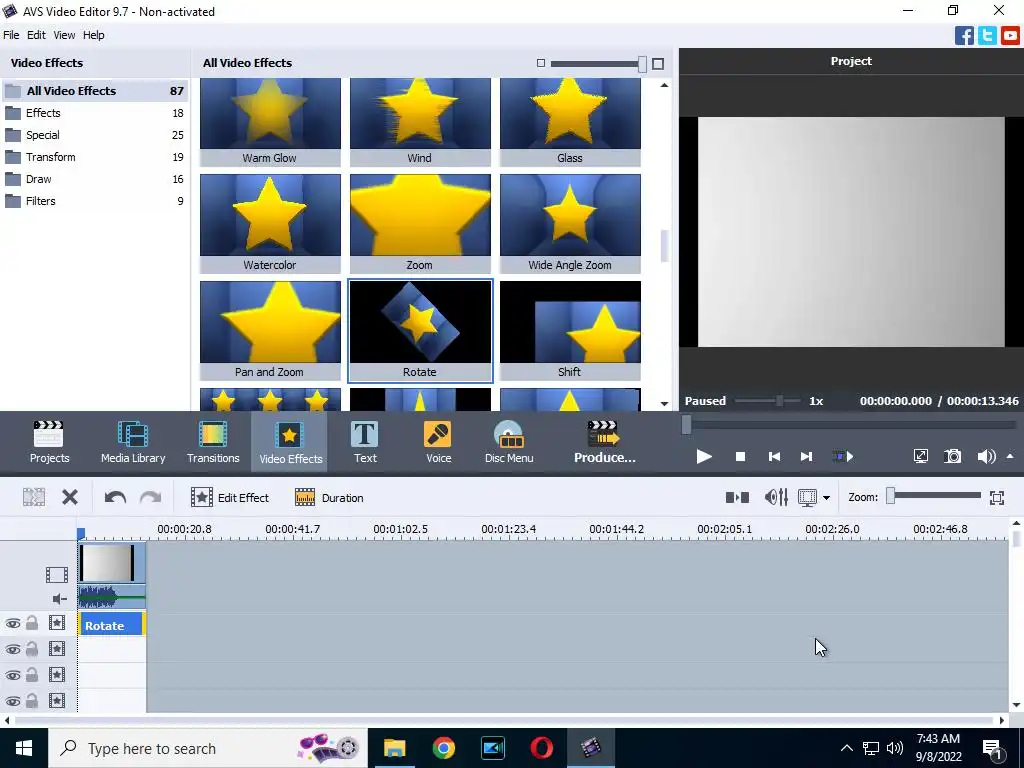Lock the third effect track
The image size is (1024, 768).
point(32,675)
